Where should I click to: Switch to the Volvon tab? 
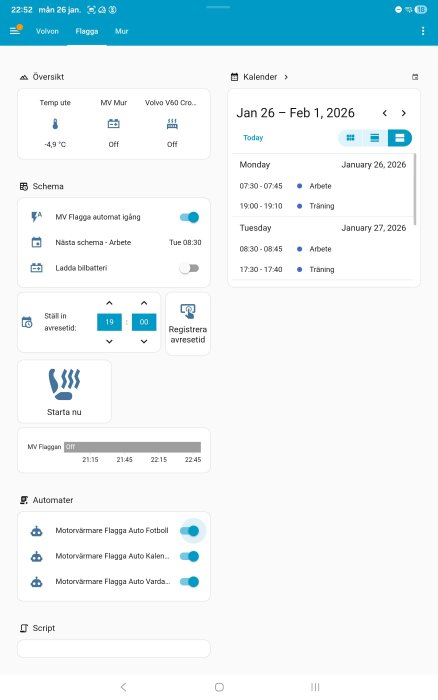point(47,31)
